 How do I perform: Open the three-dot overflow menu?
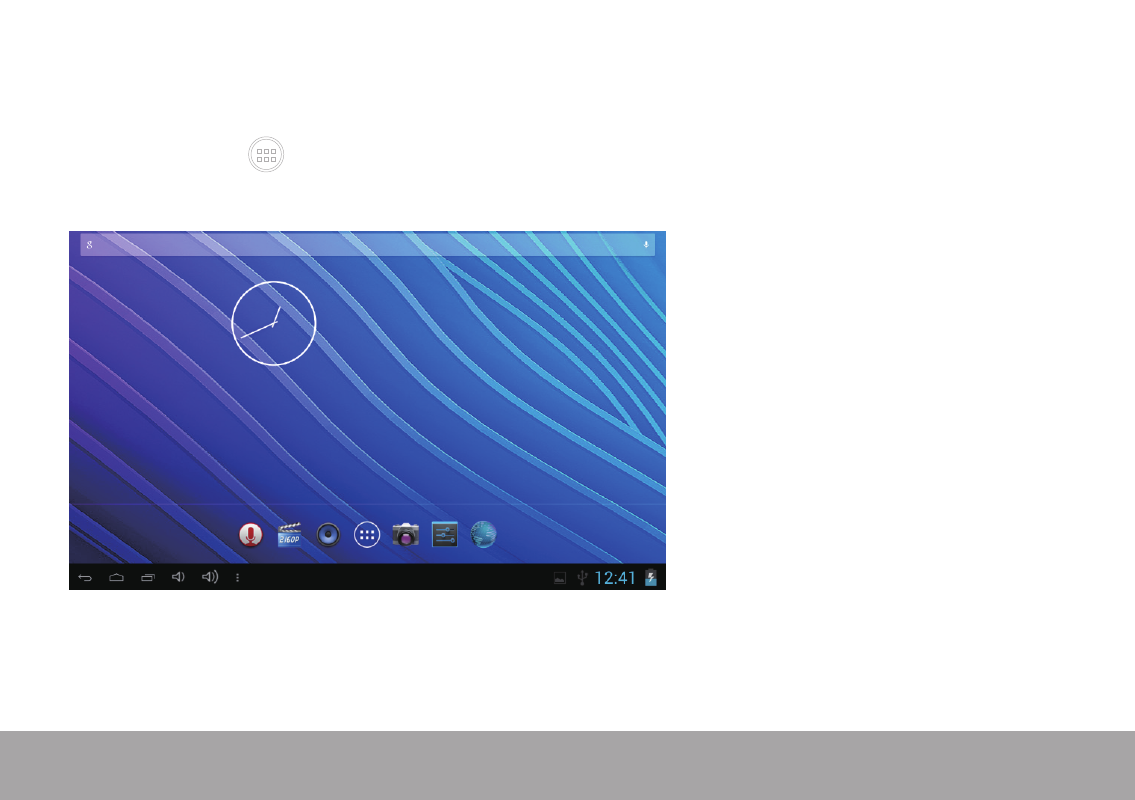tap(237, 578)
